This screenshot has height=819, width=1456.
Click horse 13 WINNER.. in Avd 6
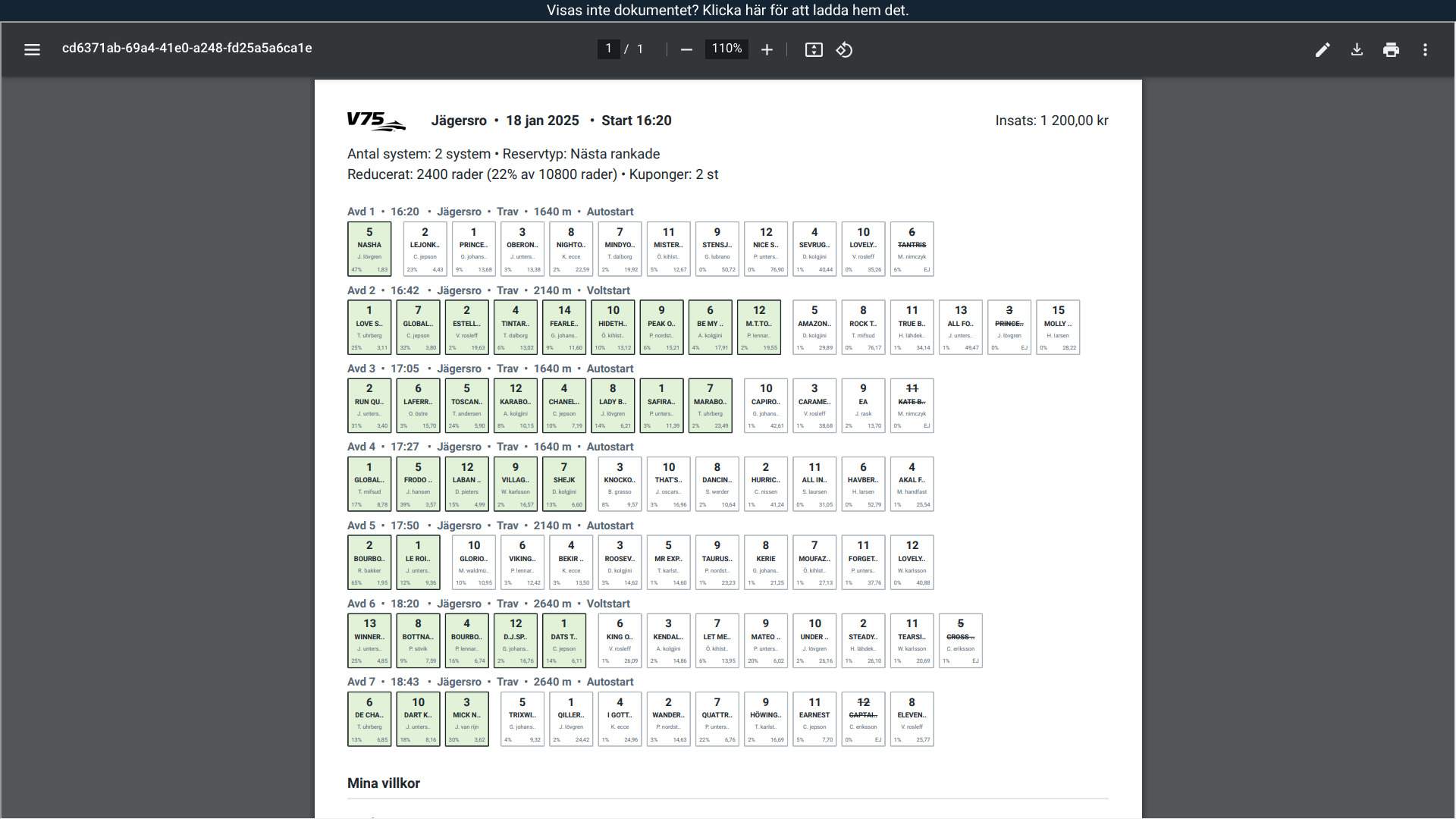click(369, 640)
